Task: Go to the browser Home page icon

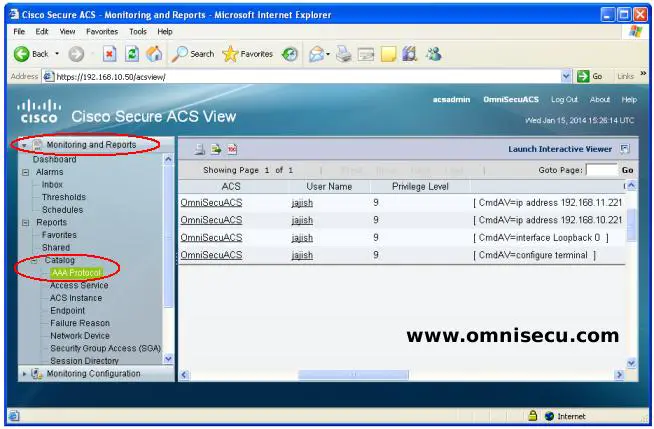Action: pos(154,54)
